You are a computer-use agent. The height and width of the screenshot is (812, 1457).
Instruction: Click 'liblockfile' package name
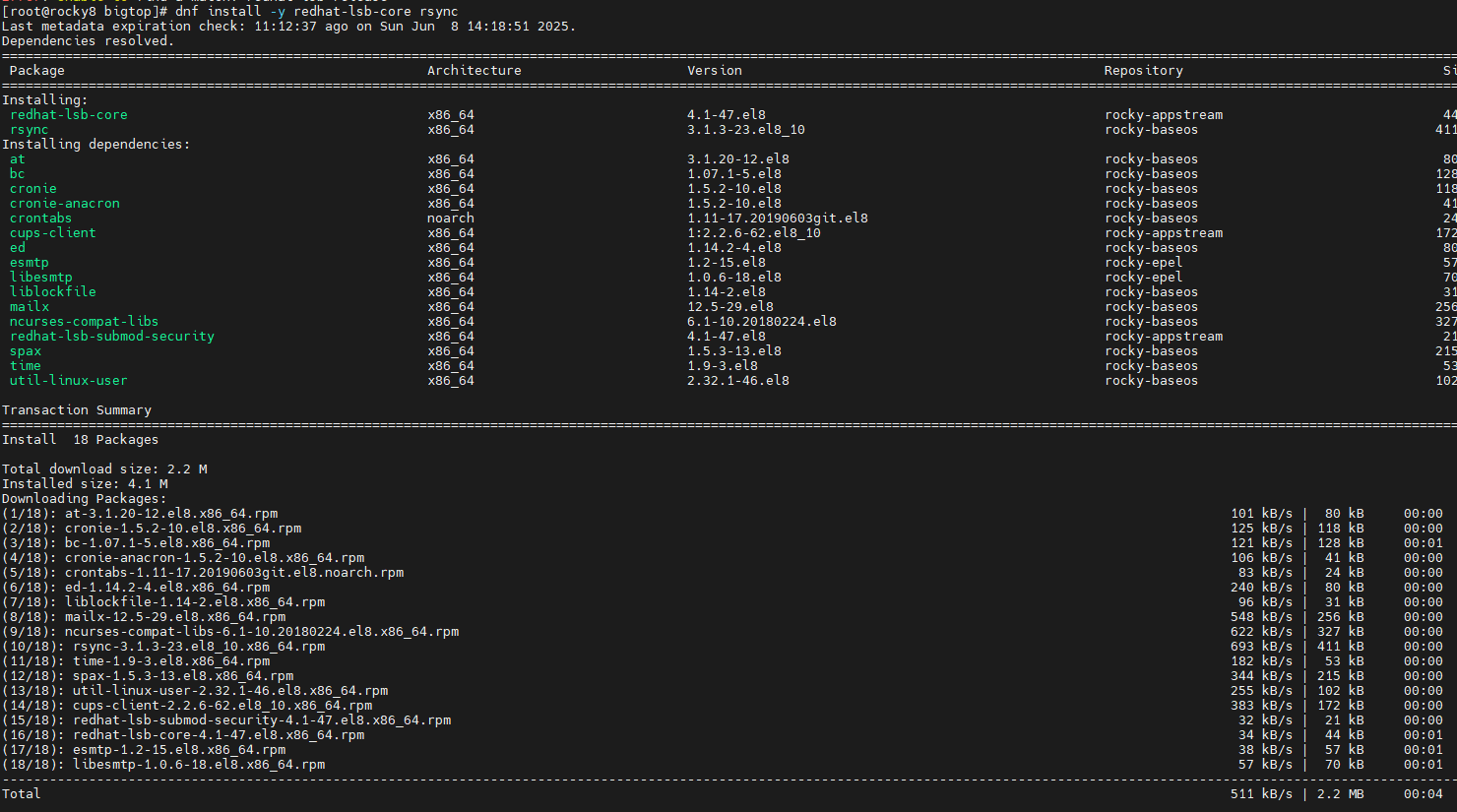[53, 292]
